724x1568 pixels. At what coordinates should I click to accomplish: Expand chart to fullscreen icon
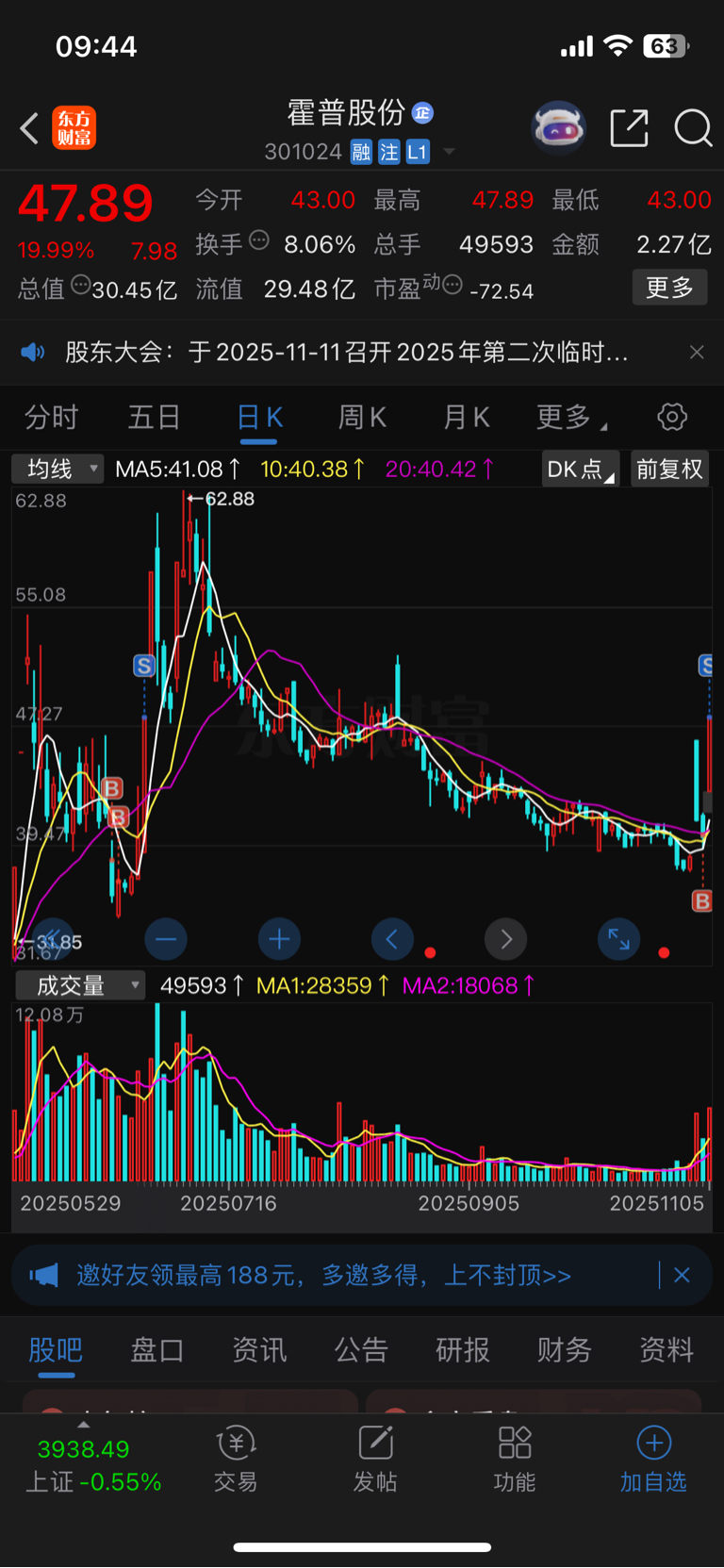[618, 939]
